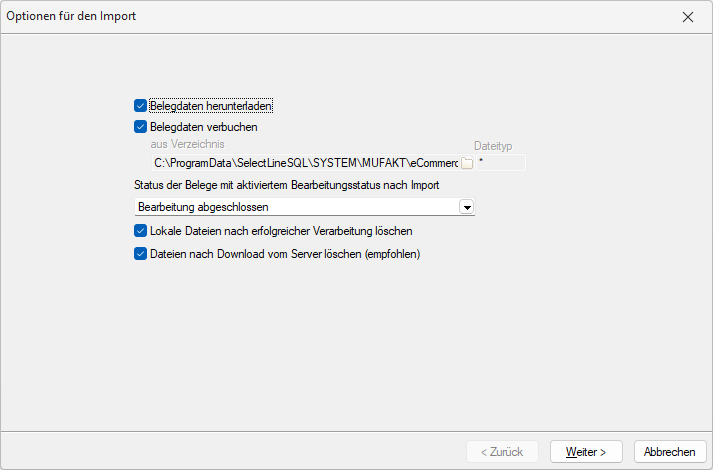Click the greyed-out '< Zurück' button
This screenshot has height=470, width=713.
point(502,452)
